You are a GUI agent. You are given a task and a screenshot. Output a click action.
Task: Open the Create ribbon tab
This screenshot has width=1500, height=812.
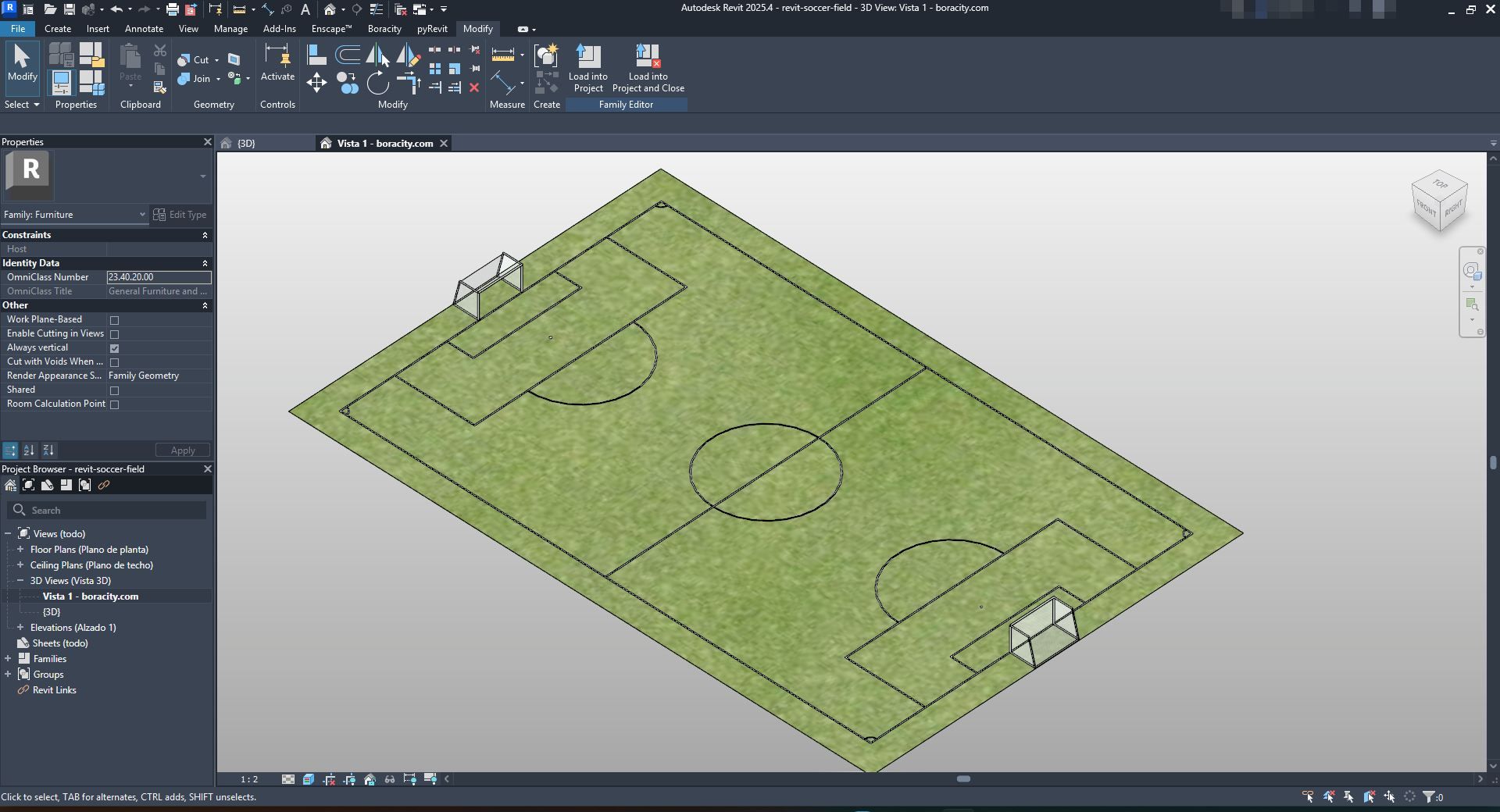coord(58,29)
